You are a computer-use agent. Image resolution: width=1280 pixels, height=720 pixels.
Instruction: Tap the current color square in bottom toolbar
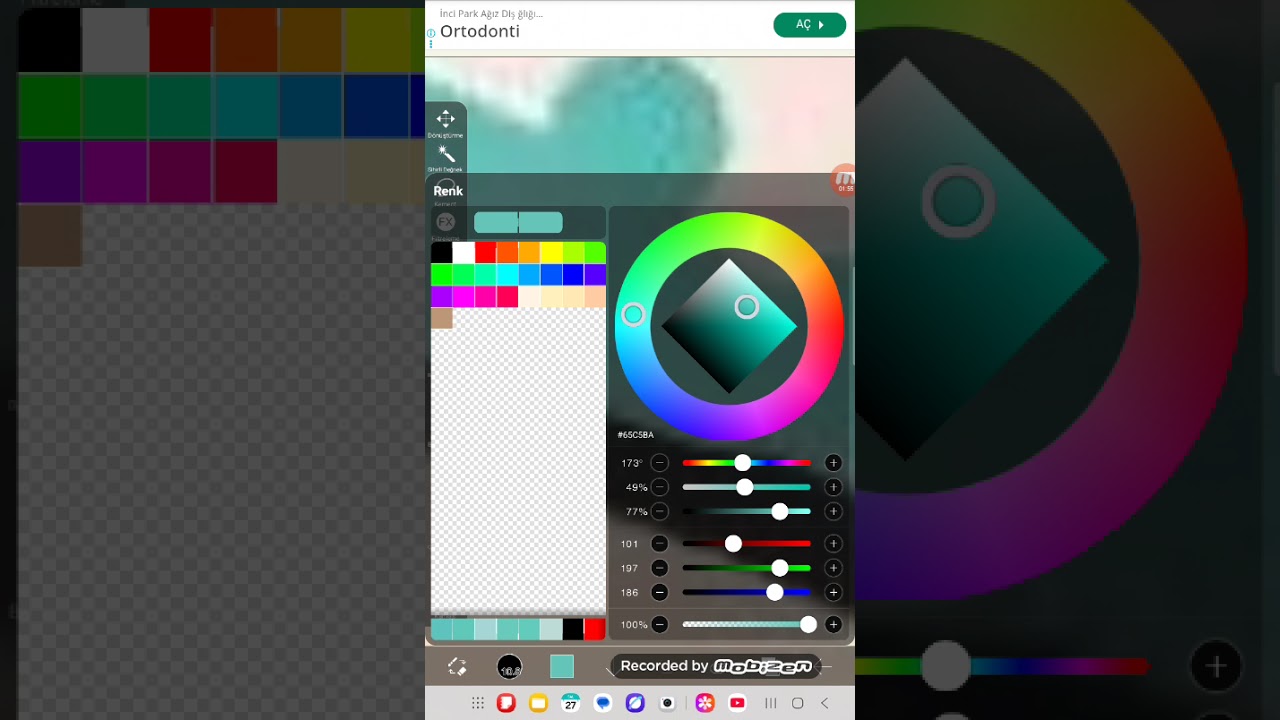point(562,667)
